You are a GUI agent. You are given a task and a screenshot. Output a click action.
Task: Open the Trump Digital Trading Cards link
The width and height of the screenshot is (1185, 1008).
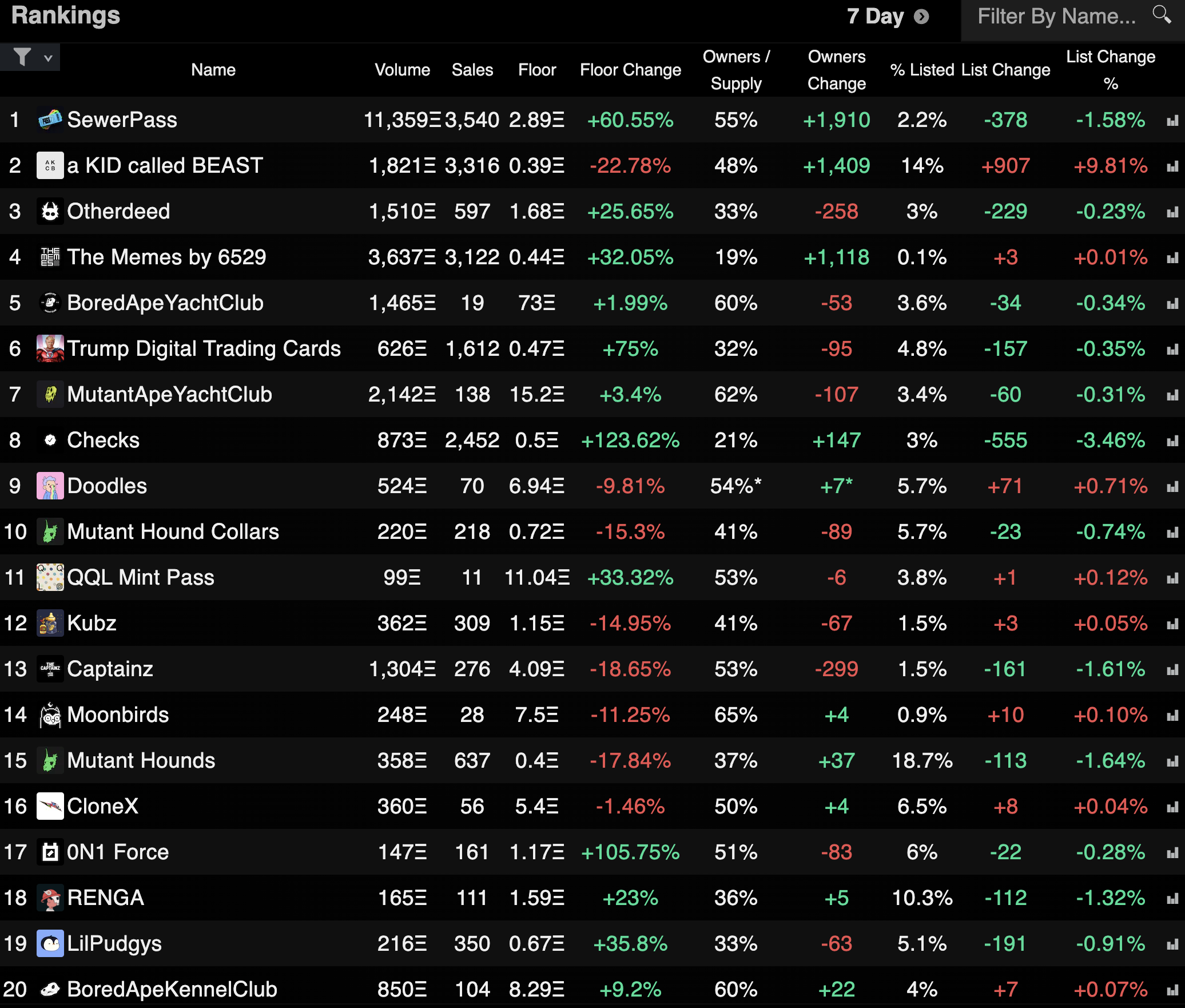coord(204,348)
